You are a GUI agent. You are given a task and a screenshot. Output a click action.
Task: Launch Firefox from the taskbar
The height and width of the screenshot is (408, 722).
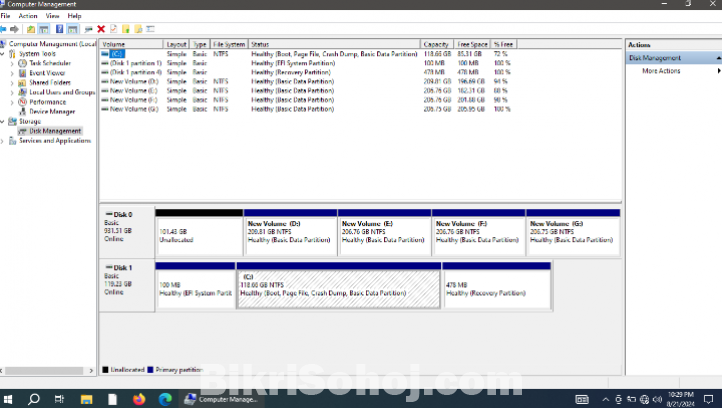tap(139, 399)
